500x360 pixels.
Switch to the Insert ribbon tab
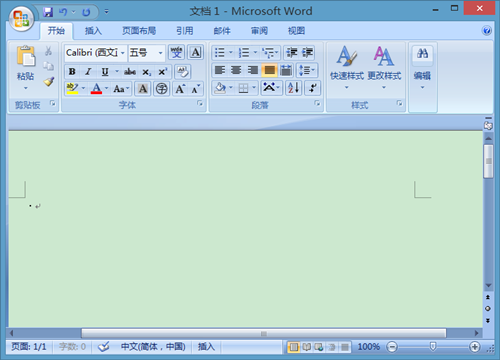(x=93, y=31)
